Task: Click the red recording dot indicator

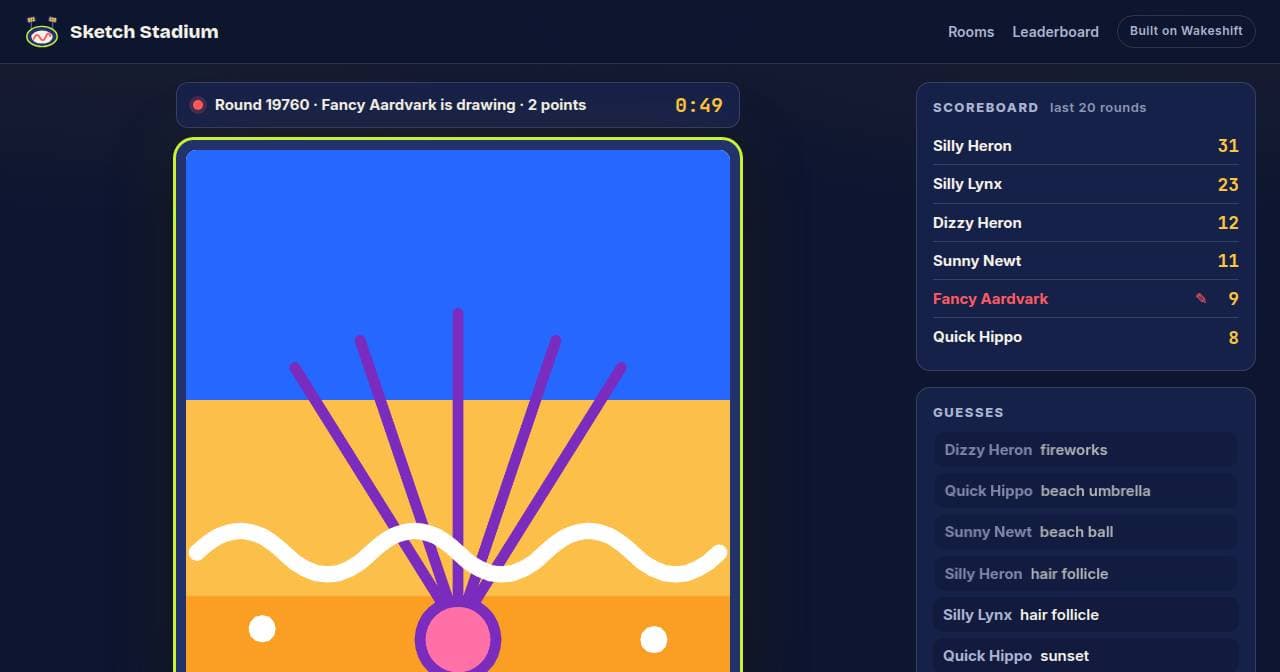Action: [198, 105]
